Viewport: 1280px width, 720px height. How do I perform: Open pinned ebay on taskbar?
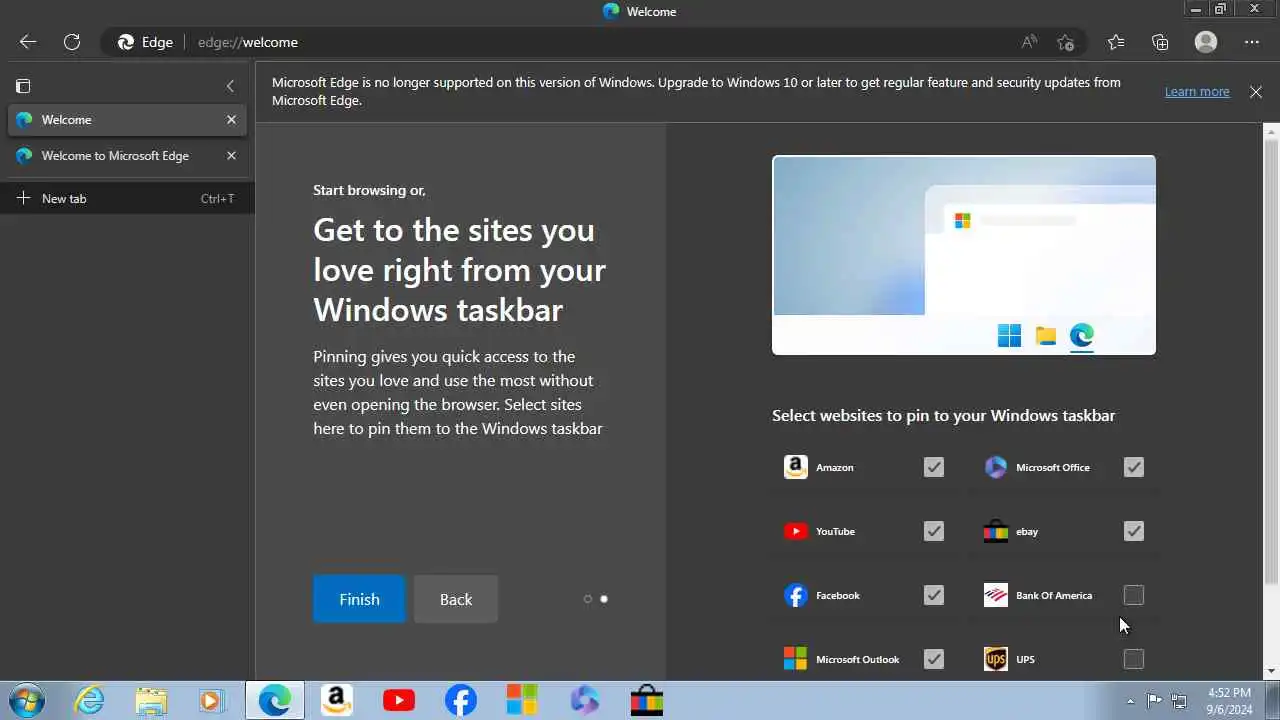tap(646, 701)
